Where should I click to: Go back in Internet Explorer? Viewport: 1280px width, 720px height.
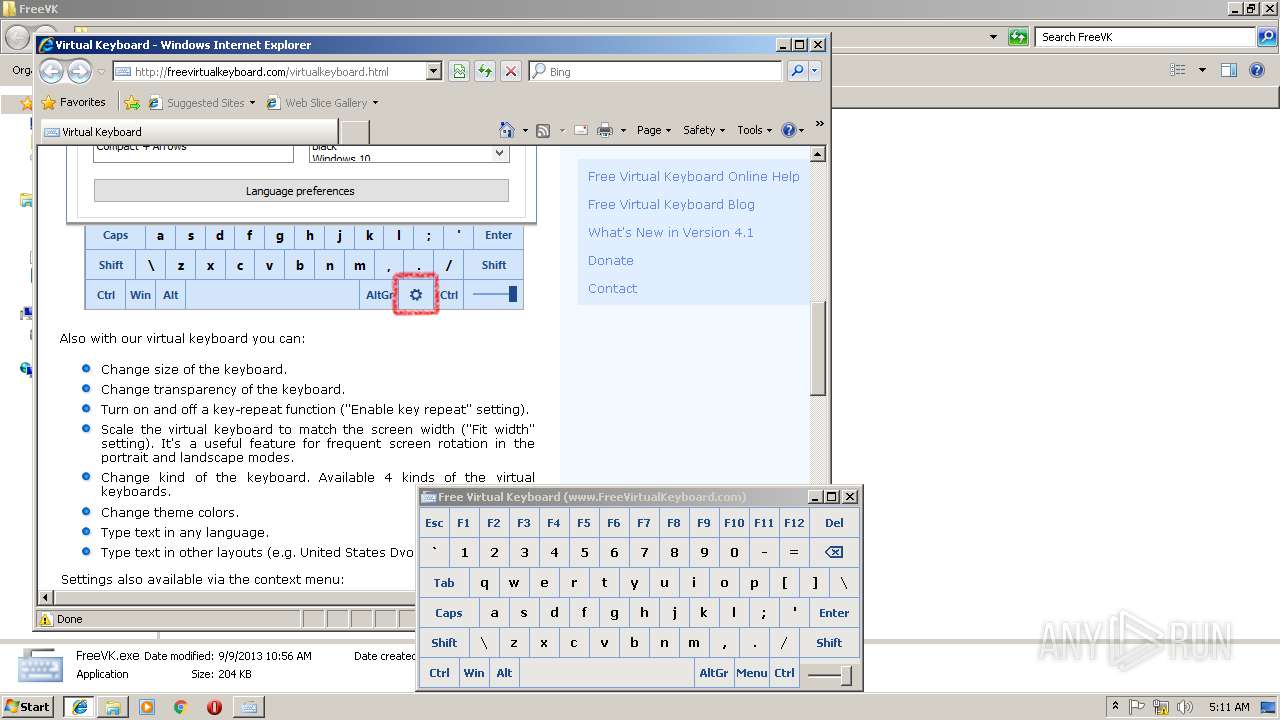51,71
